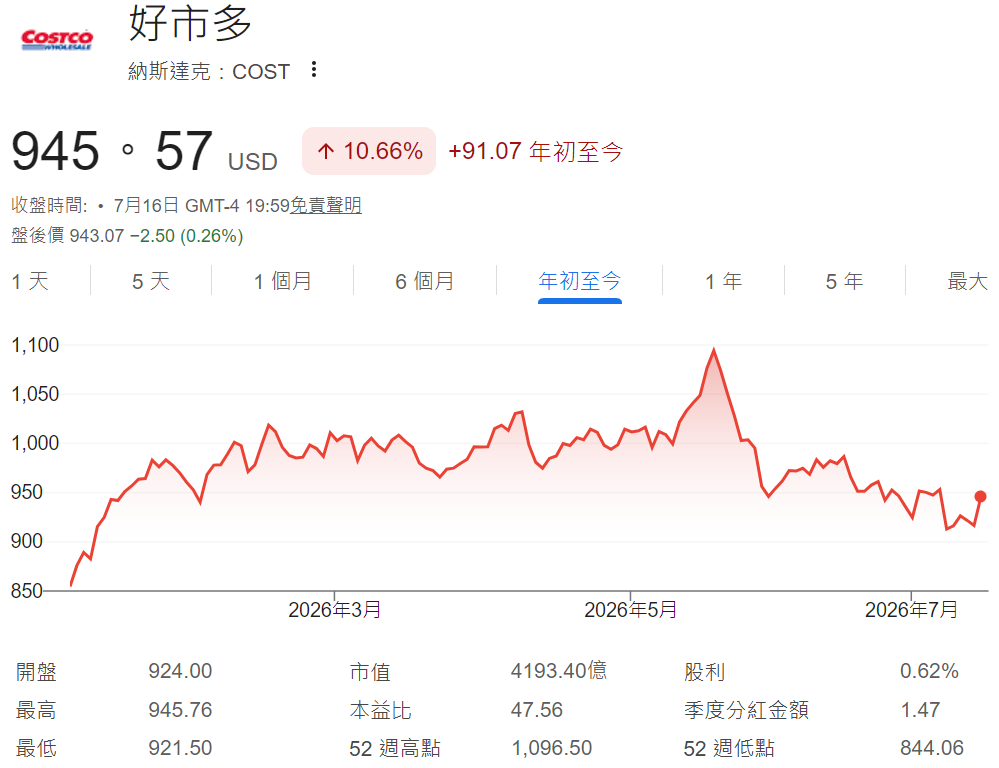This screenshot has width=999, height=768.
Task: Click the 921.50 low value
Action: pyautogui.click(x=180, y=748)
